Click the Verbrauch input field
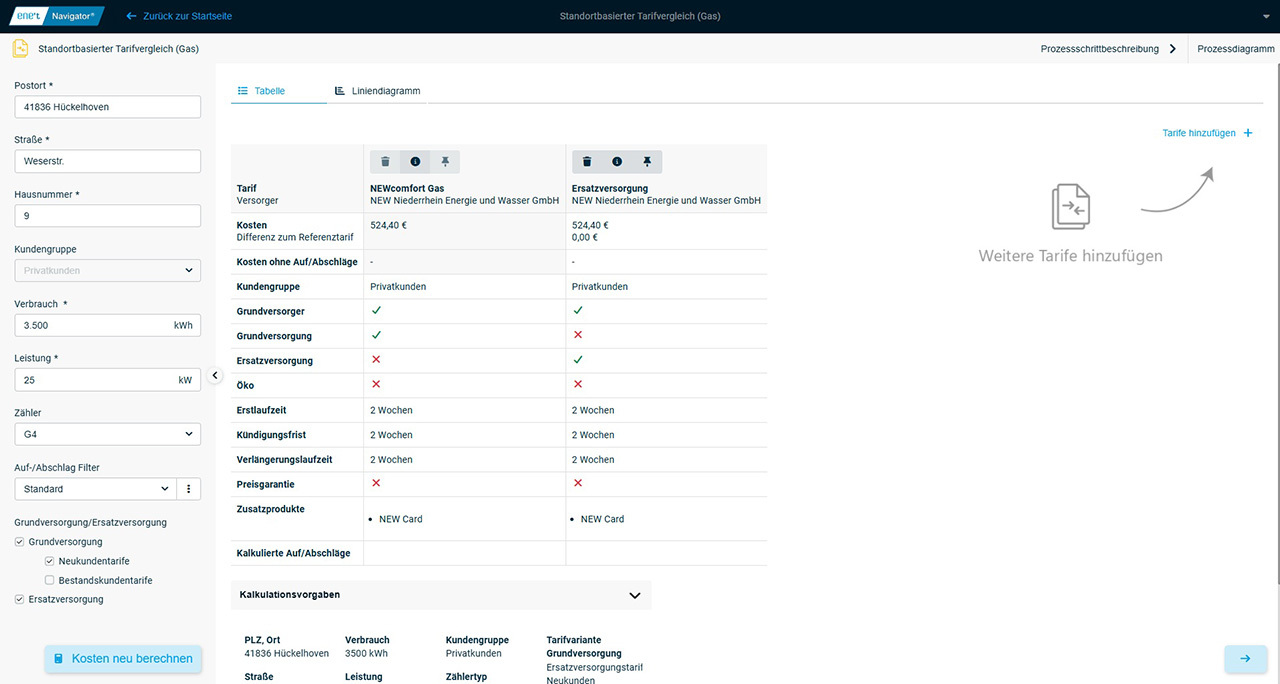 (92, 325)
